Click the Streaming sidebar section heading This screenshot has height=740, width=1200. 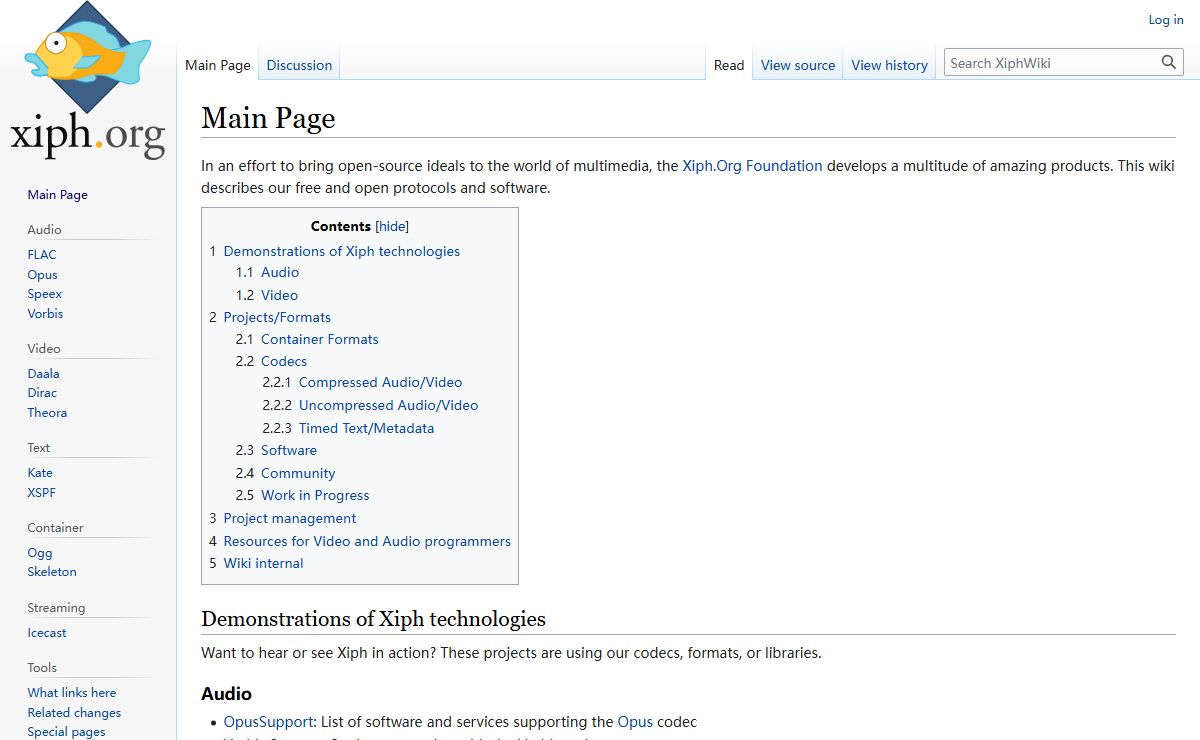[x=56, y=607]
